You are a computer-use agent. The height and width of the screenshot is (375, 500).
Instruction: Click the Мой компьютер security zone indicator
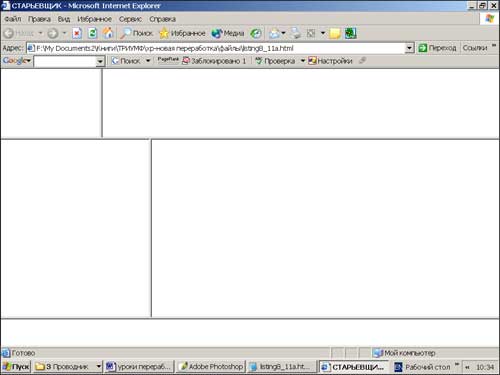[x=404, y=353]
